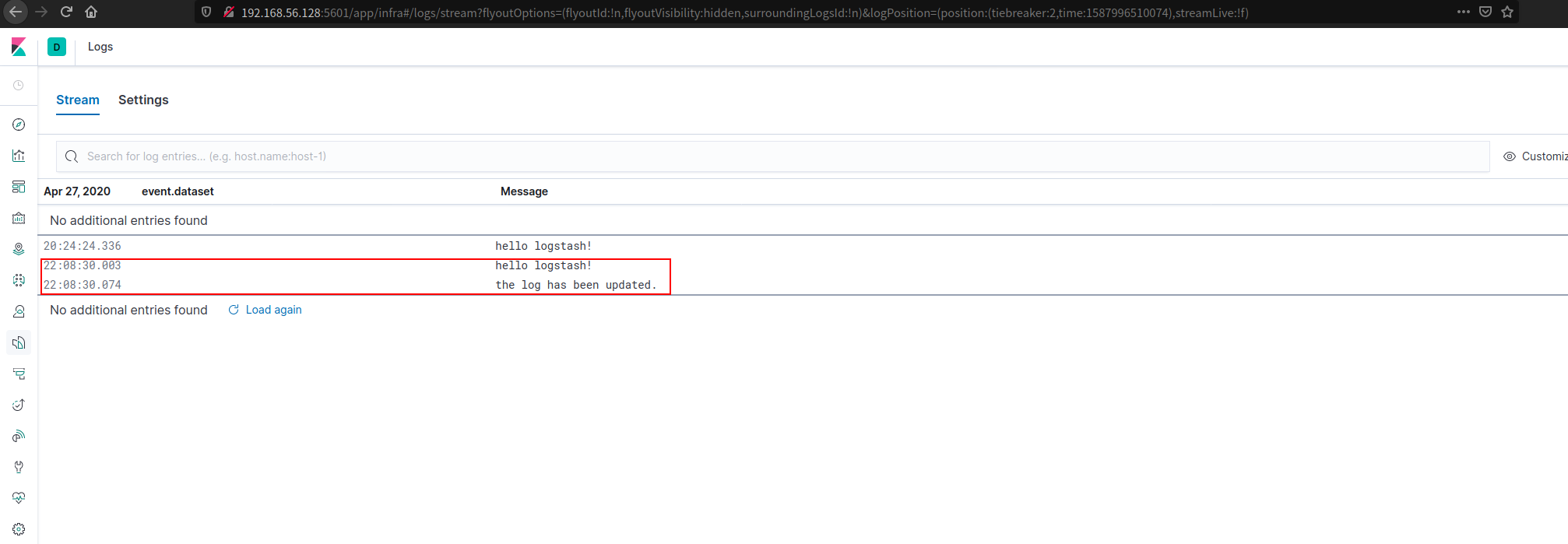This screenshot has height=544, width=1568.
Task: Click the Message column header
Action: pyautogui.click(x=524, y=191)
